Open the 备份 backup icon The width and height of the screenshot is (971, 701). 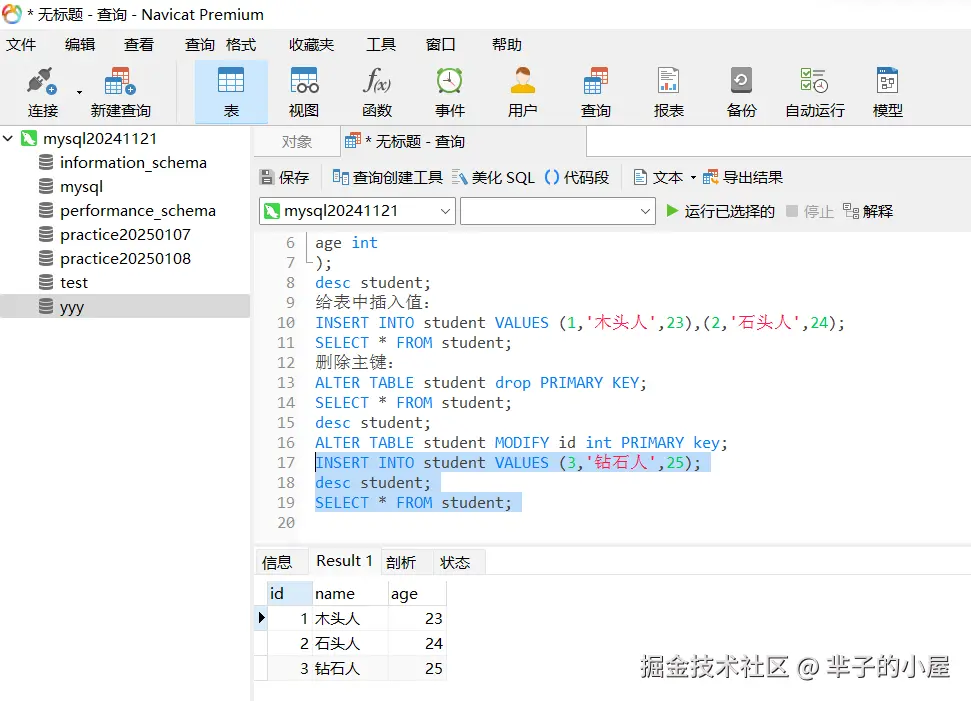741,92
